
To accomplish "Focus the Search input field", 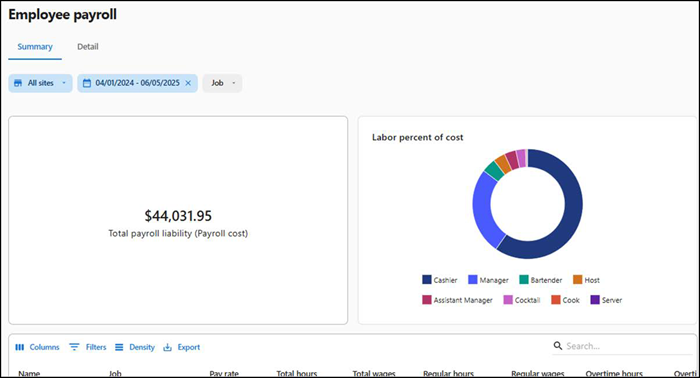I will coord(622,346).
